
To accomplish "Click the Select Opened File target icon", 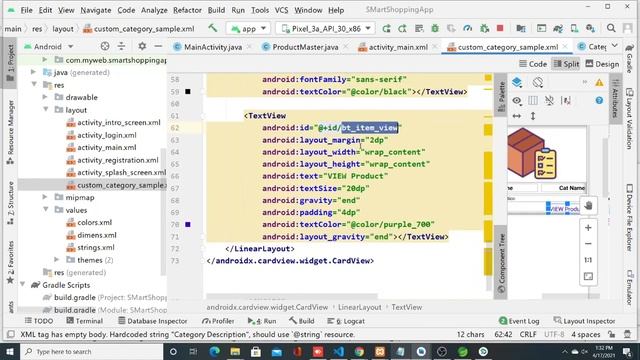I will (105, 47).
